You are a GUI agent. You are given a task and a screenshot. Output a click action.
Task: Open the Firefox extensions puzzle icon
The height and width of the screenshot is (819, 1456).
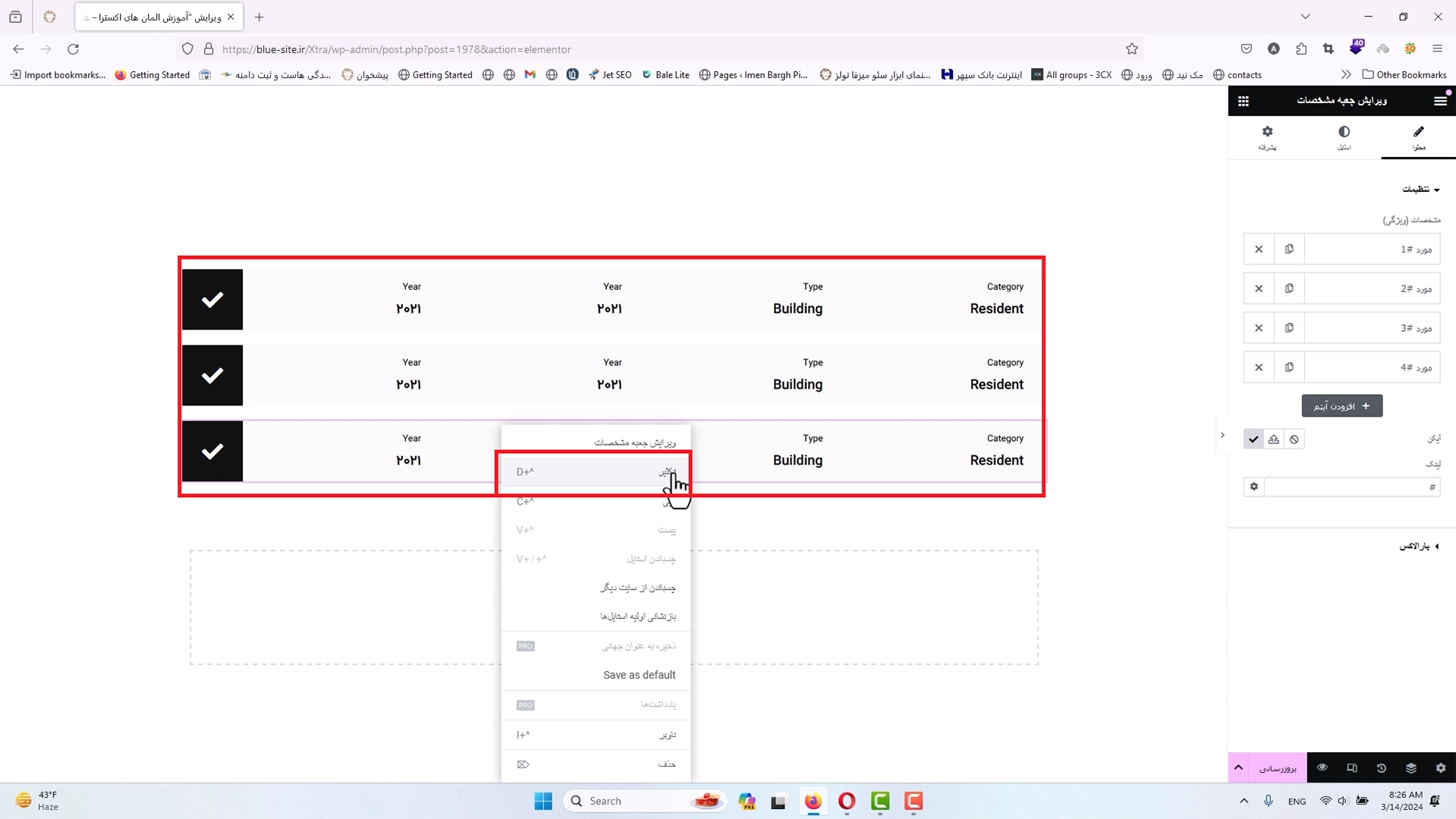pyautogui.click(x=1301, y=49)
